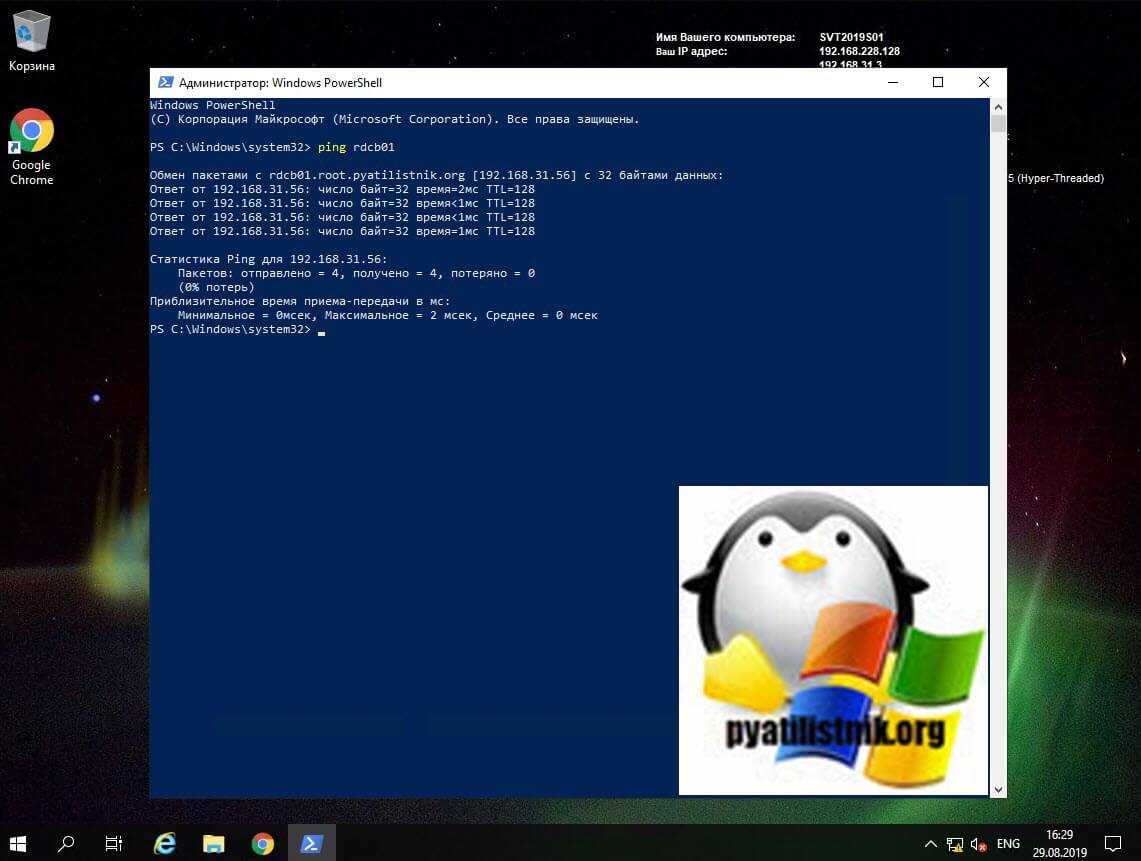Open taskbar search magnifier
This screenshot has height=861, width=1141.
point(66,844)
